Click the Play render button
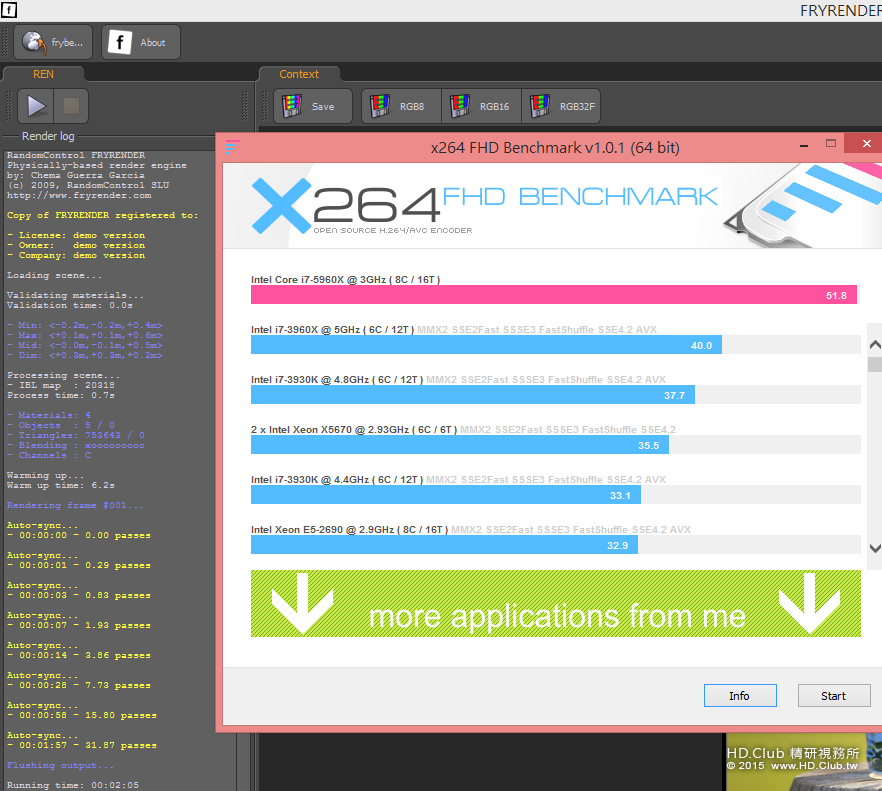The height and width of the screenshot is (791, 882). click(36, 106)
